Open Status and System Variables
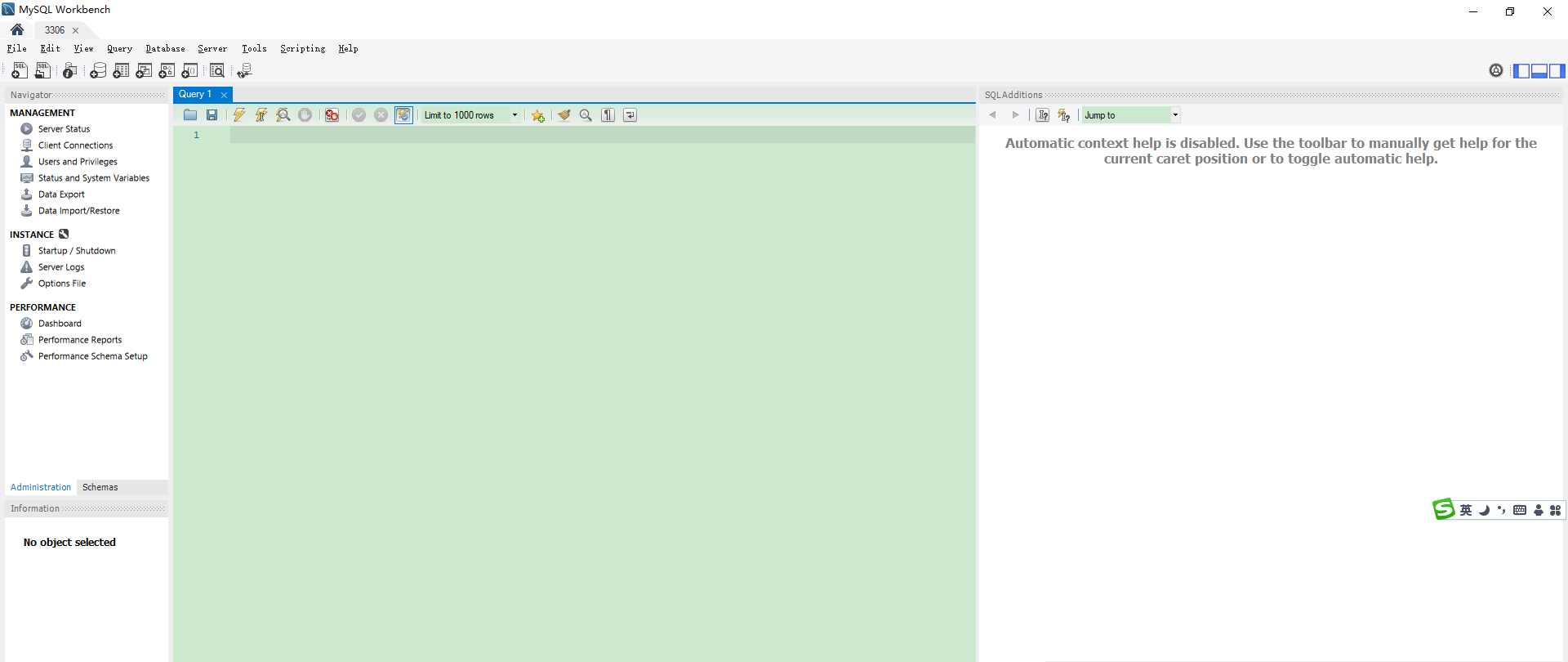Screen dimensions: 1568x662 click(x=94, y=178)
